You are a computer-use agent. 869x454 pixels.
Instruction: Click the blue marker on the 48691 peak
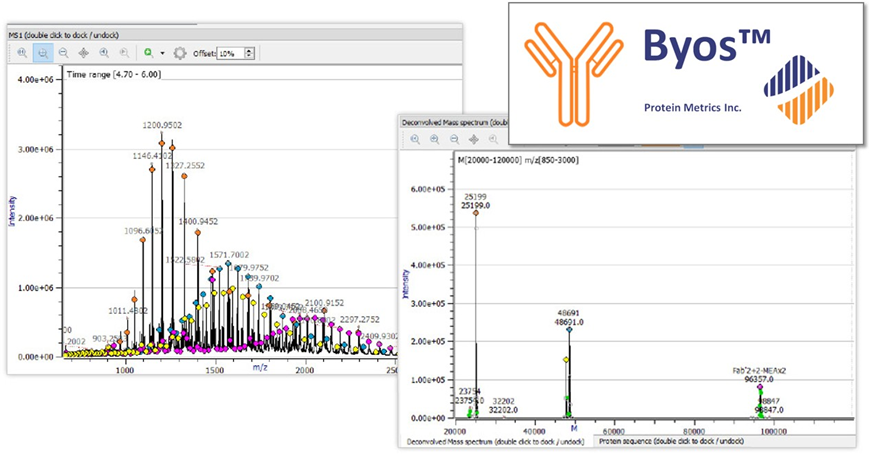(x=569, y=329)
